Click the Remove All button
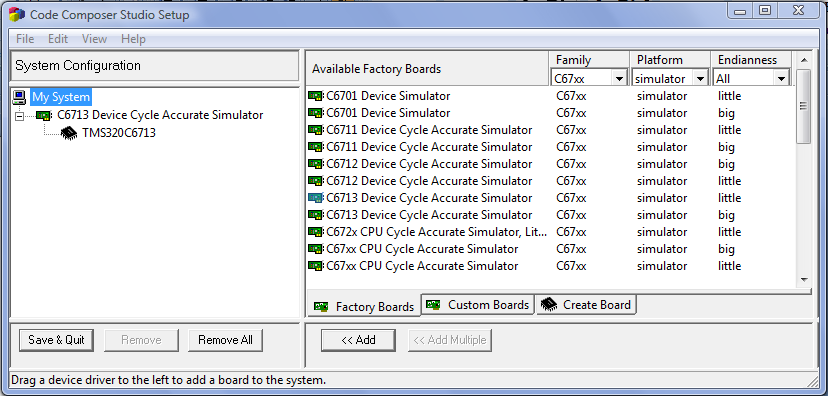 225,340
